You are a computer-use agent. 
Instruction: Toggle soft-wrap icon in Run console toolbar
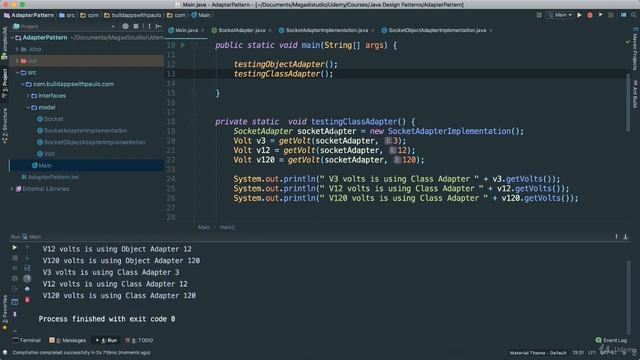click(27, 268)
